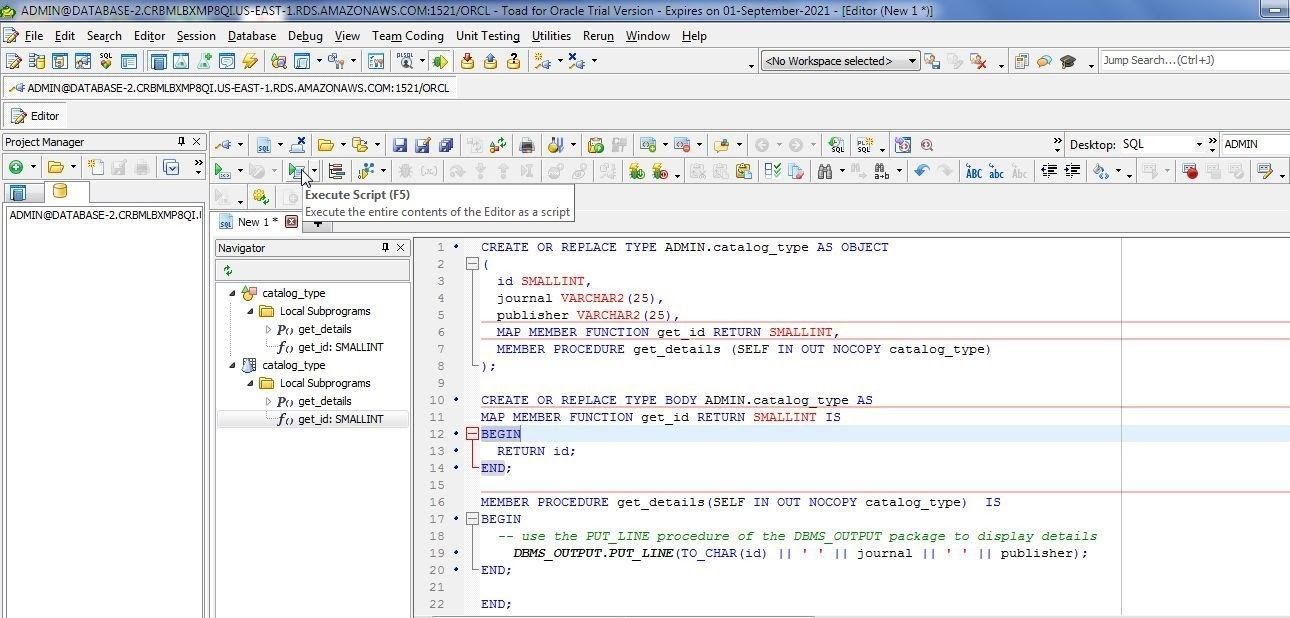Click the lightning bolt Automation Designer icon

[249, 61]
